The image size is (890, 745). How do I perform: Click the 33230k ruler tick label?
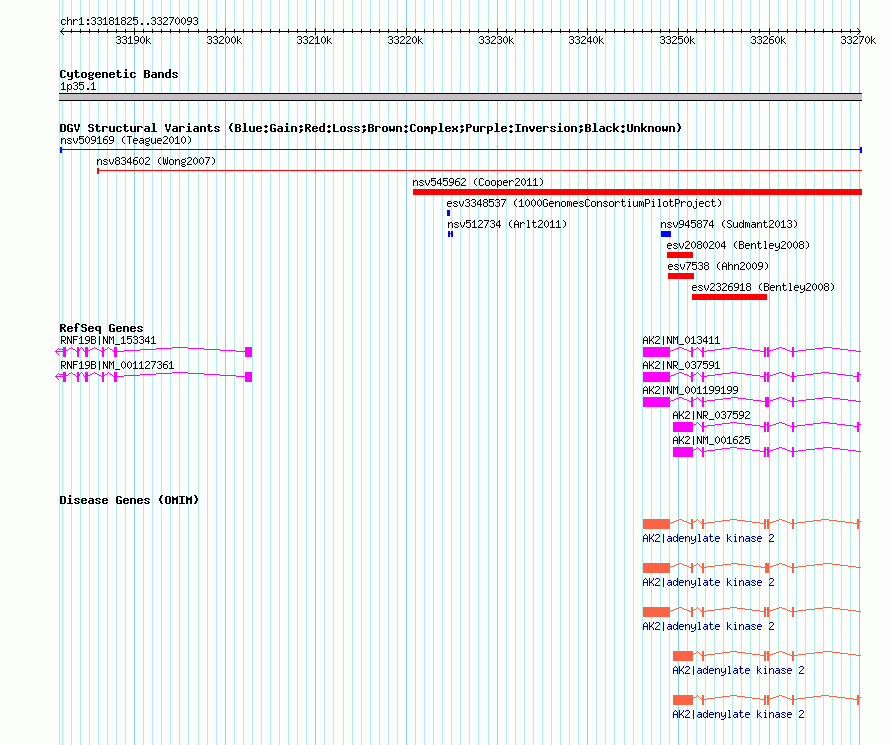[496, 40]
